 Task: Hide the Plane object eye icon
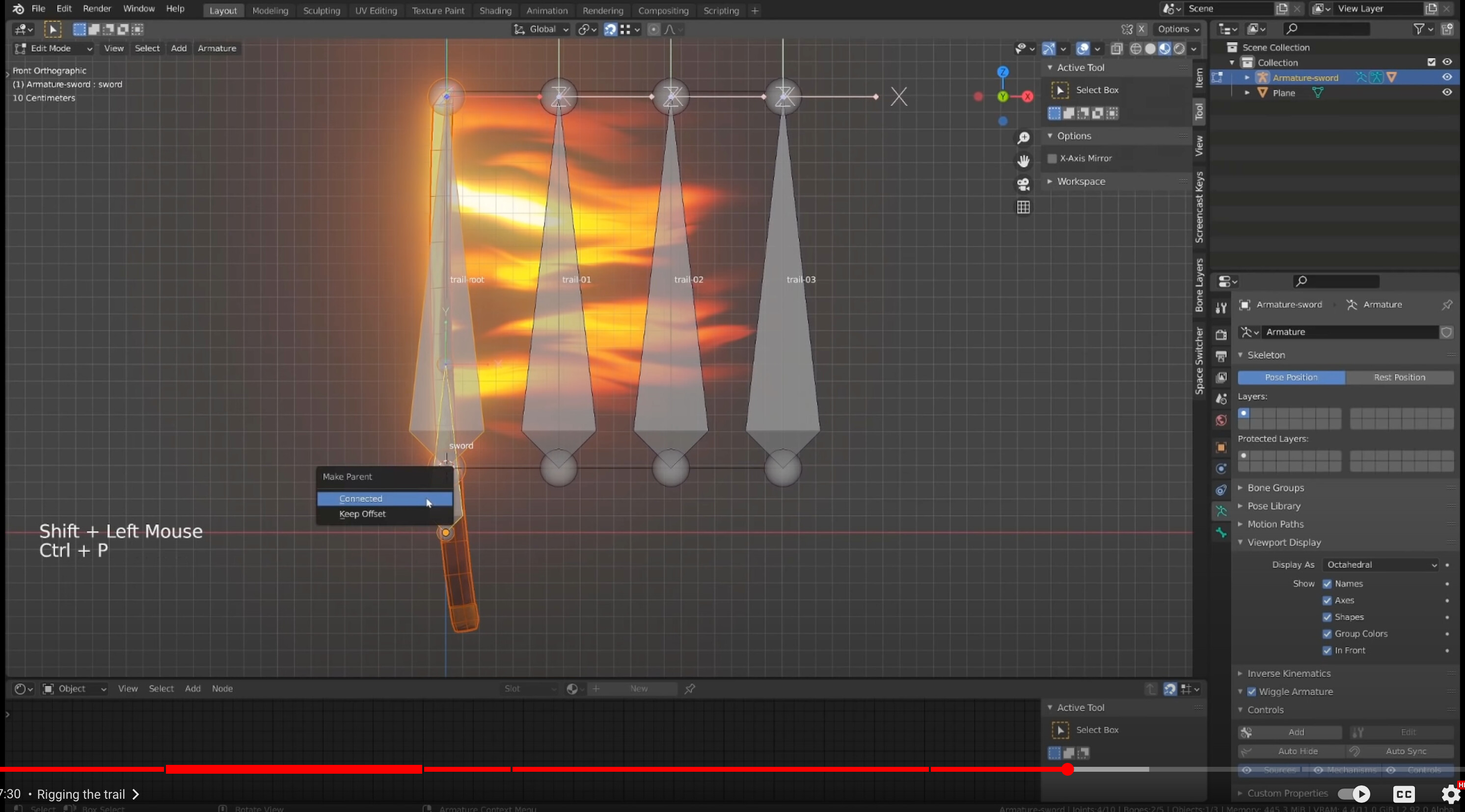[1447, 92]
